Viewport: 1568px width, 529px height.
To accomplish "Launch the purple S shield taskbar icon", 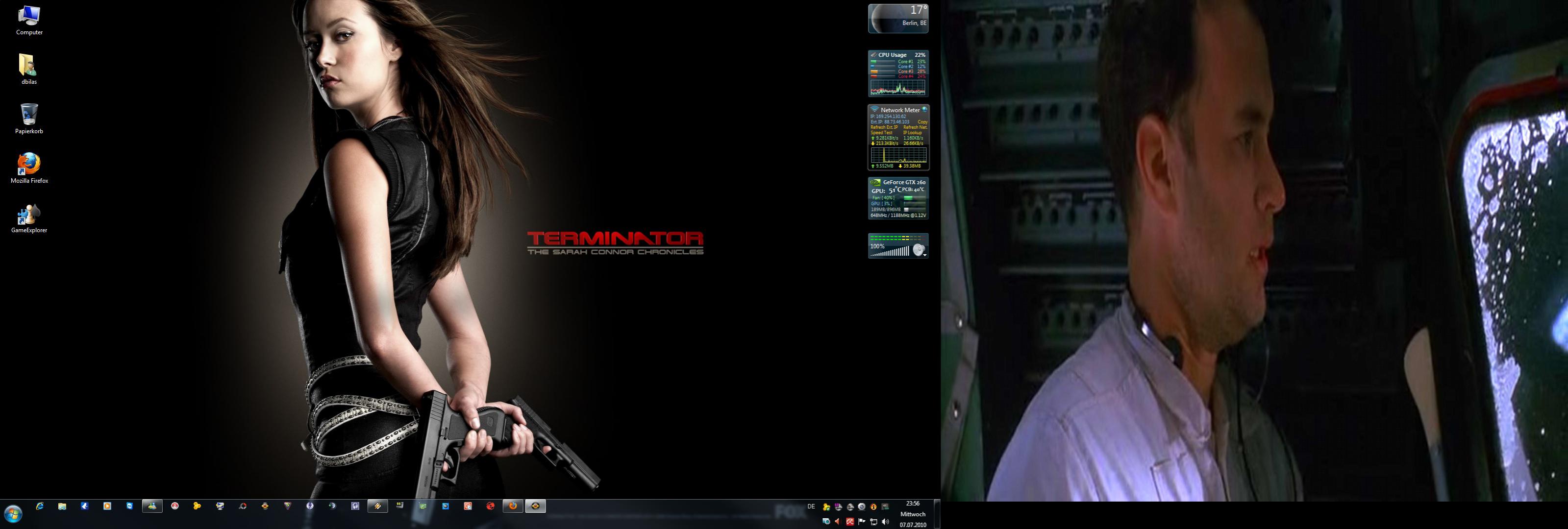I will 287,506.
